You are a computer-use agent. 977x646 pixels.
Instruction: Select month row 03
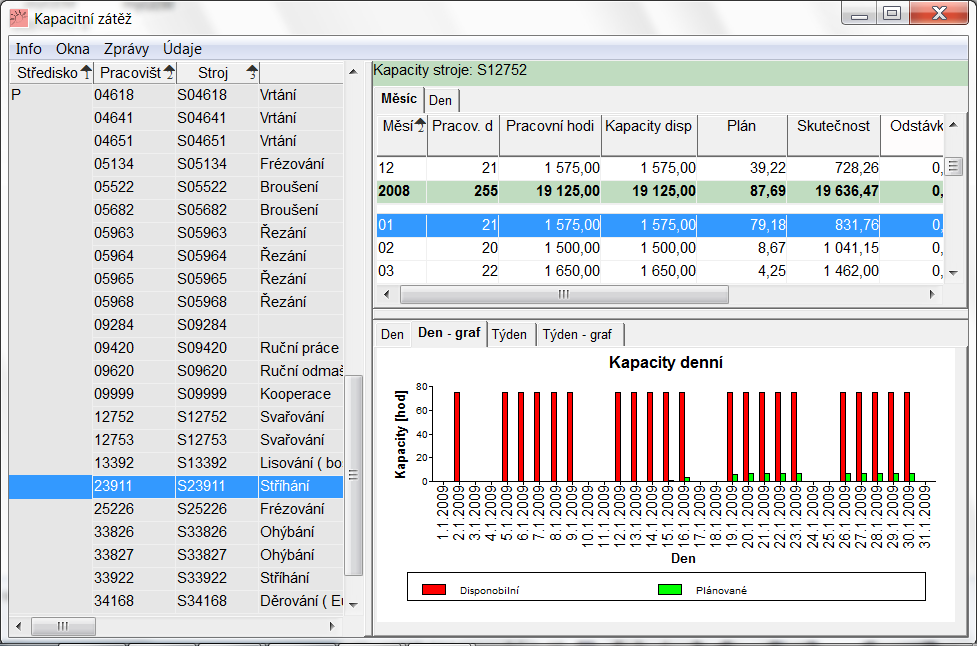[660, 271]
